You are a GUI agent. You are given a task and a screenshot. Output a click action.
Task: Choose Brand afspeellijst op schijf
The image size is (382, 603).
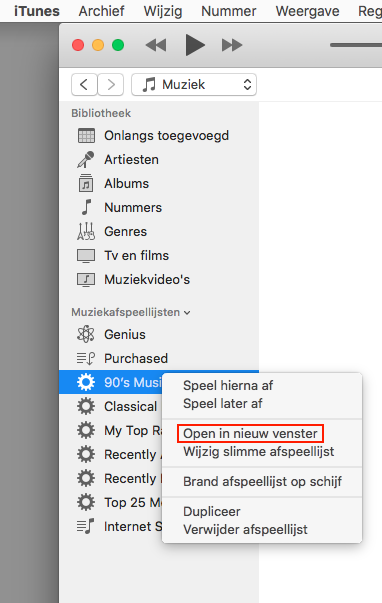[262, 481]
